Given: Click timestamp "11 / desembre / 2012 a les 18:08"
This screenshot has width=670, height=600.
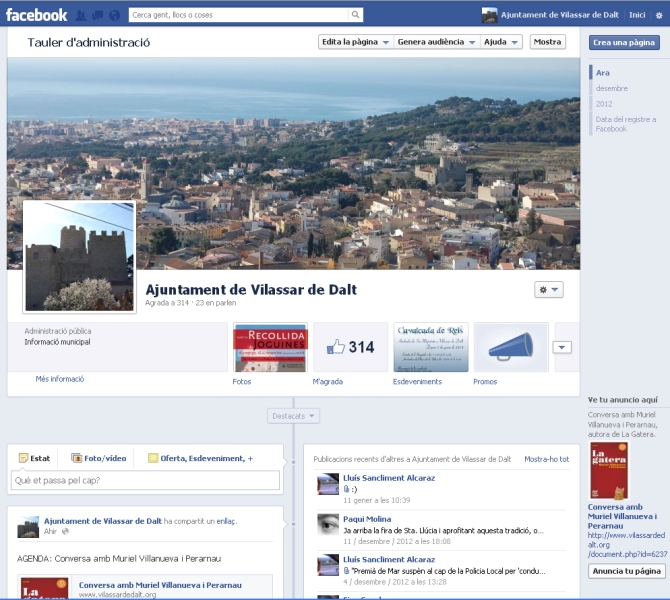Looking at the screenshot, I should point(397,541).
